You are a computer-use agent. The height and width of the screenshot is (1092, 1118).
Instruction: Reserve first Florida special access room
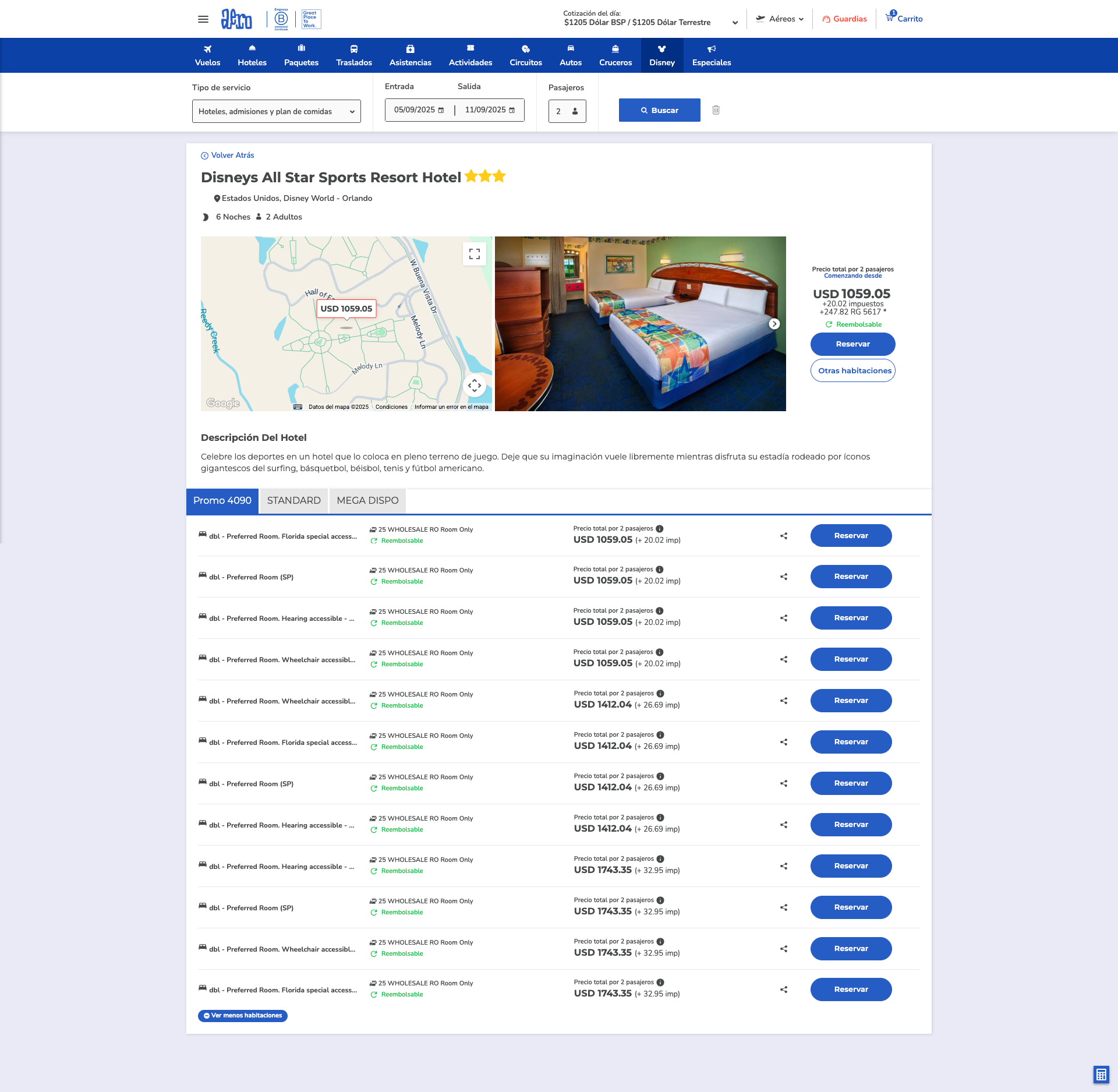(851, 536)
